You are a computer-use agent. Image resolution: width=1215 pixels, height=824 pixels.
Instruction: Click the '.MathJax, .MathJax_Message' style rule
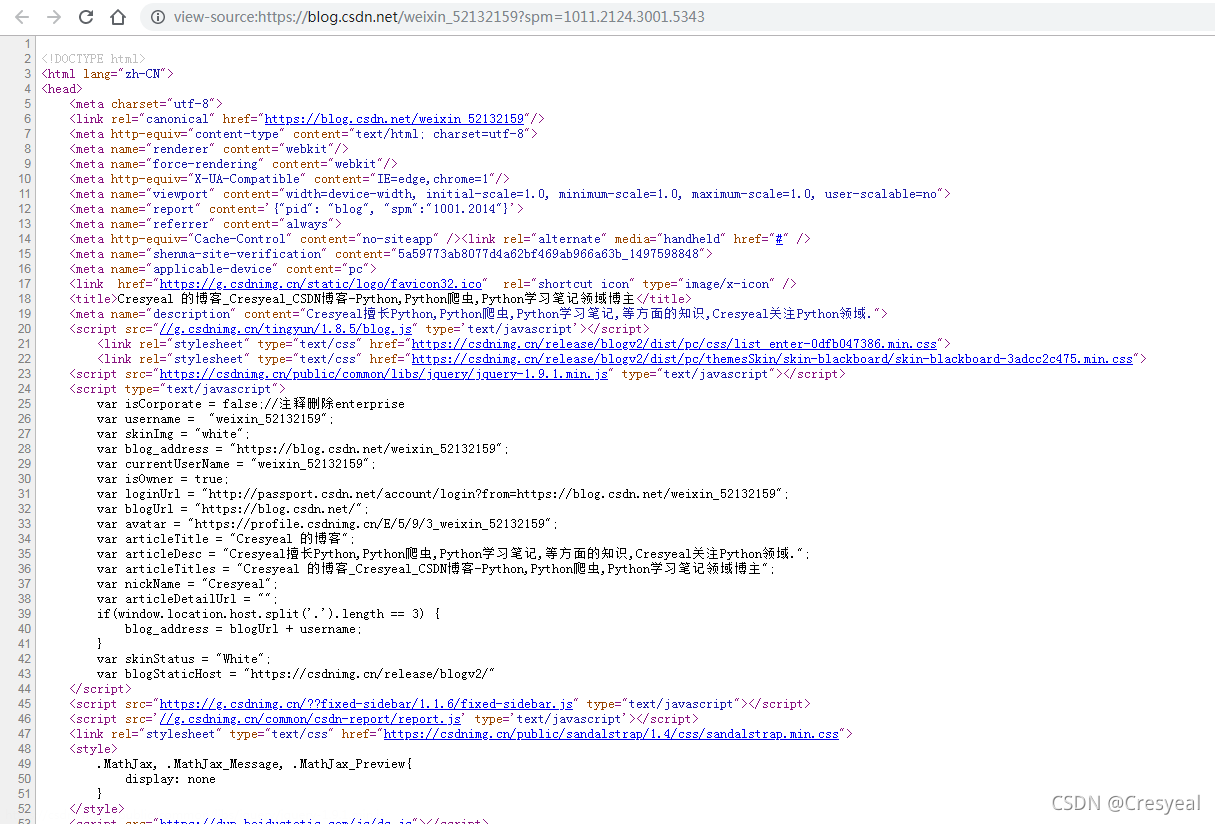(x=255, y=764)
